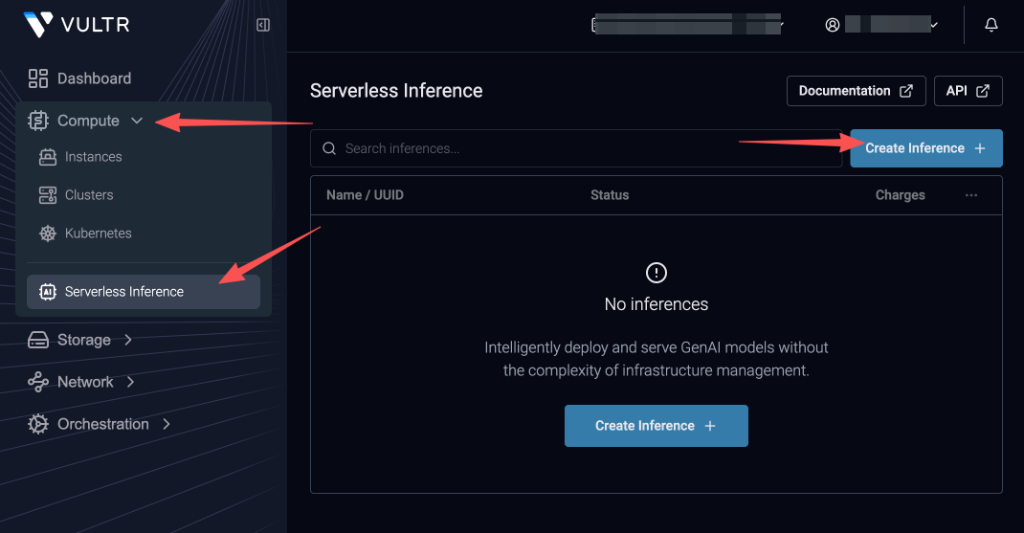Click the Serverless Inference page heading
This screenshot has width=1024, height=533.
pyautogui.click(x=396, y=91)
